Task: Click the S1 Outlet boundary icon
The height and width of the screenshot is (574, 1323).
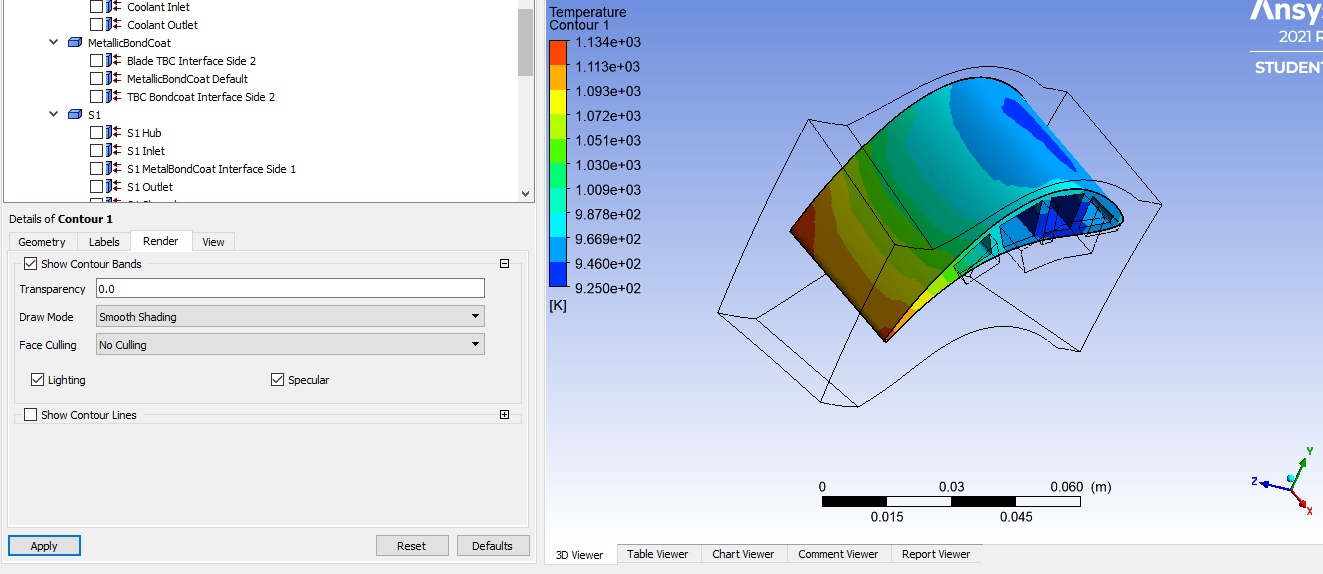Action: (x=115, y=187)
